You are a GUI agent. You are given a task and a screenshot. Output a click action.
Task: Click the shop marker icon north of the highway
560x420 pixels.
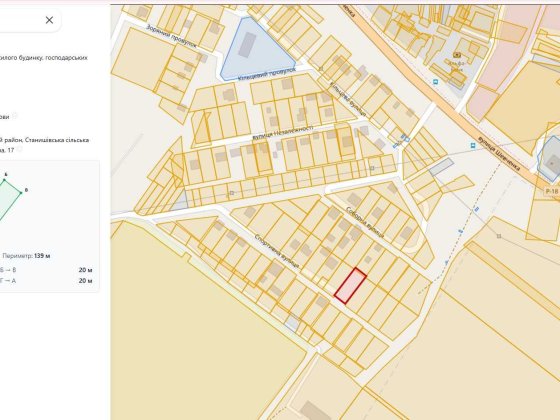(x=456, y=55)
